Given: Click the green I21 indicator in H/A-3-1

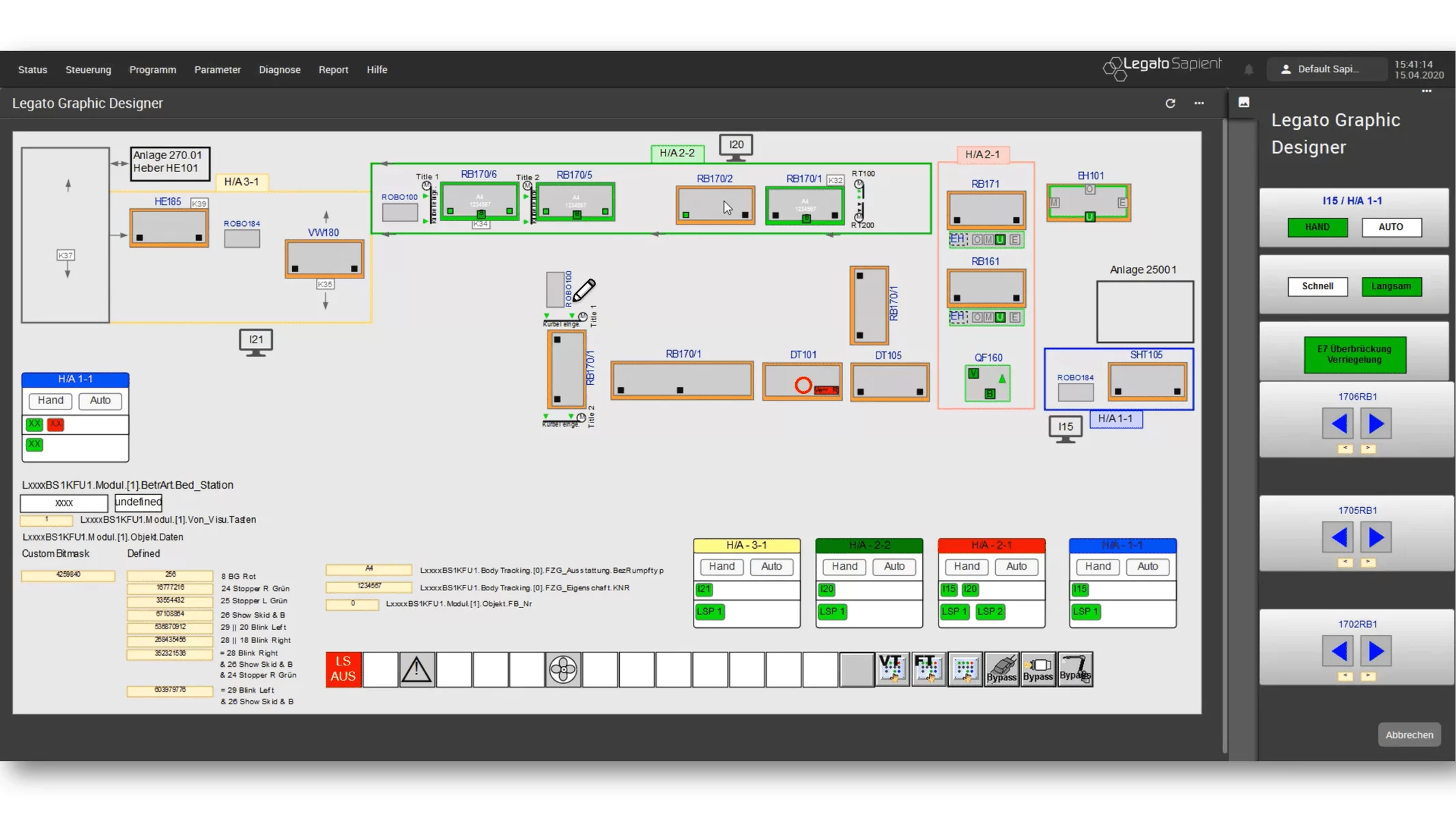Looking at the screenshot, I should (x=704, y=589).
